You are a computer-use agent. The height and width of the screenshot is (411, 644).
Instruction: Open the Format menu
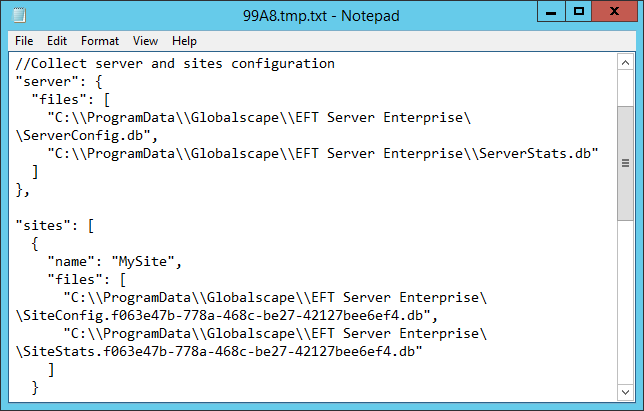(100, 41)
